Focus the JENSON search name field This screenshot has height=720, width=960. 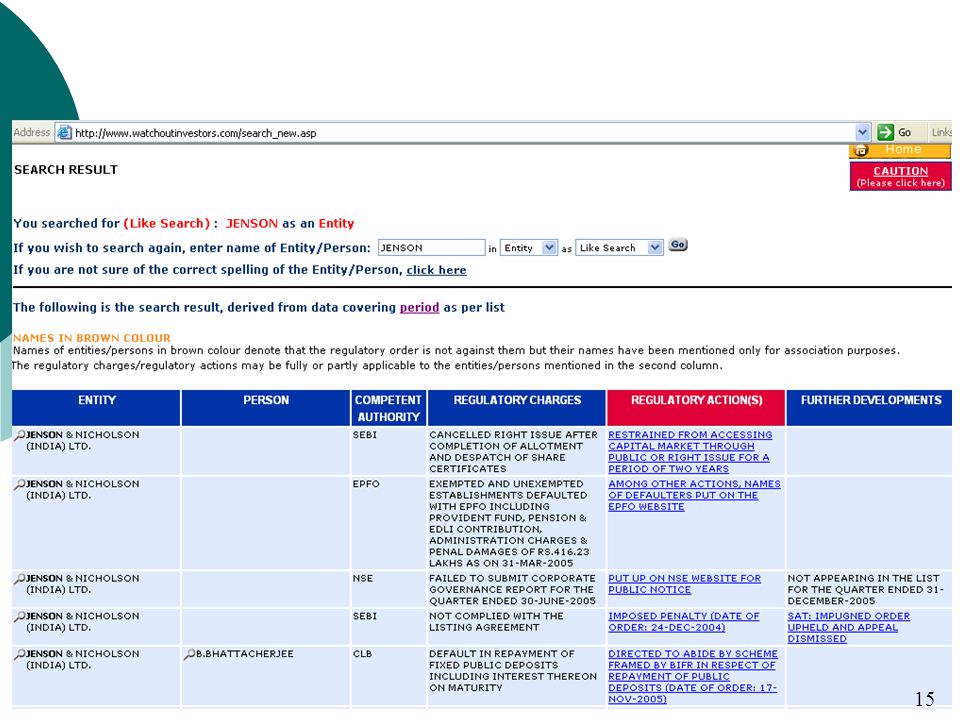[x=431, y=247]
